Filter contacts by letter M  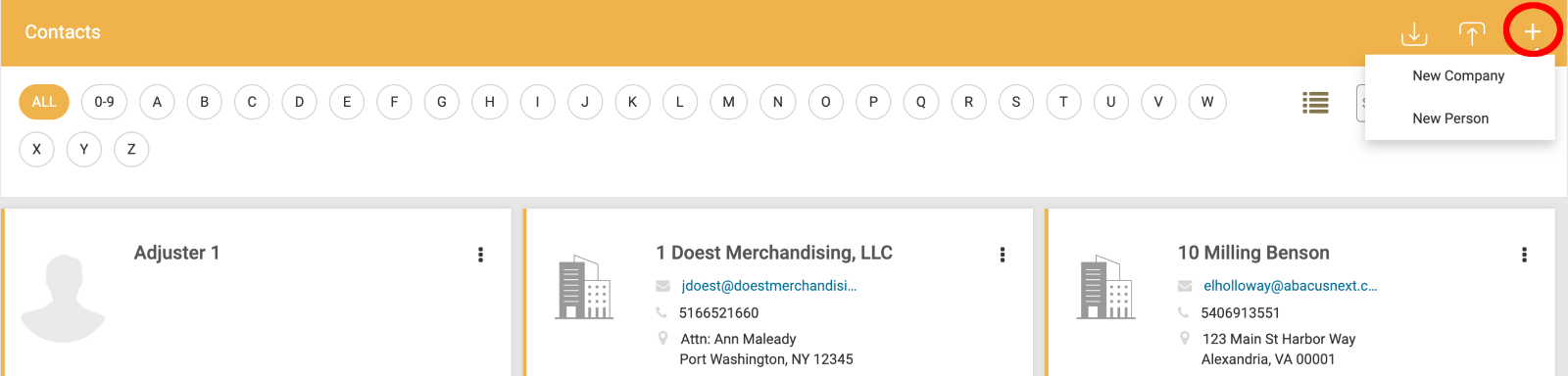(728, 102)
